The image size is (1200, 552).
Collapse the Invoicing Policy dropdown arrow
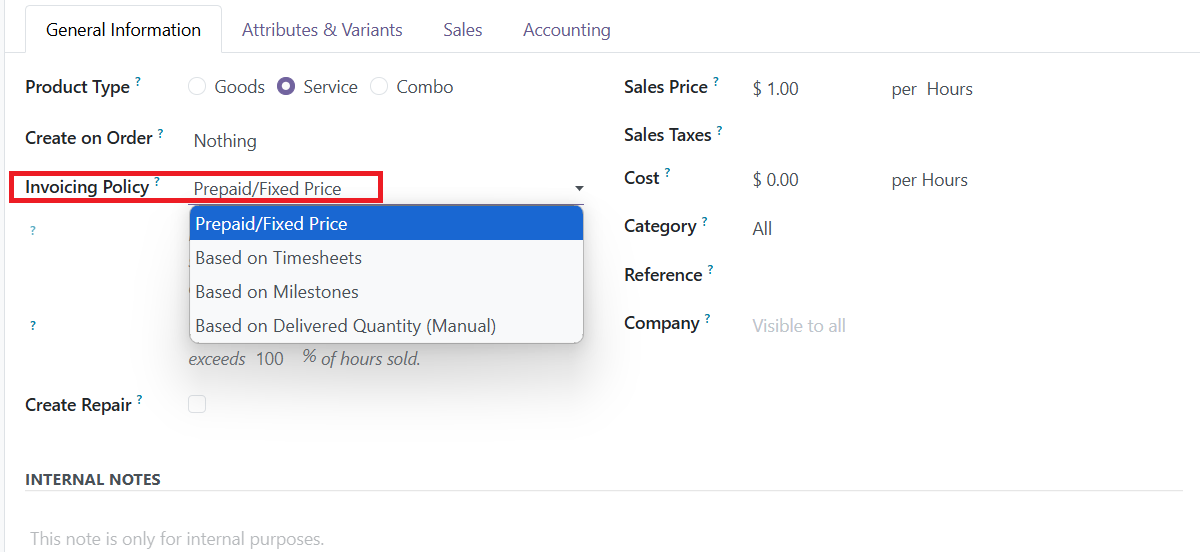point(579,188)
